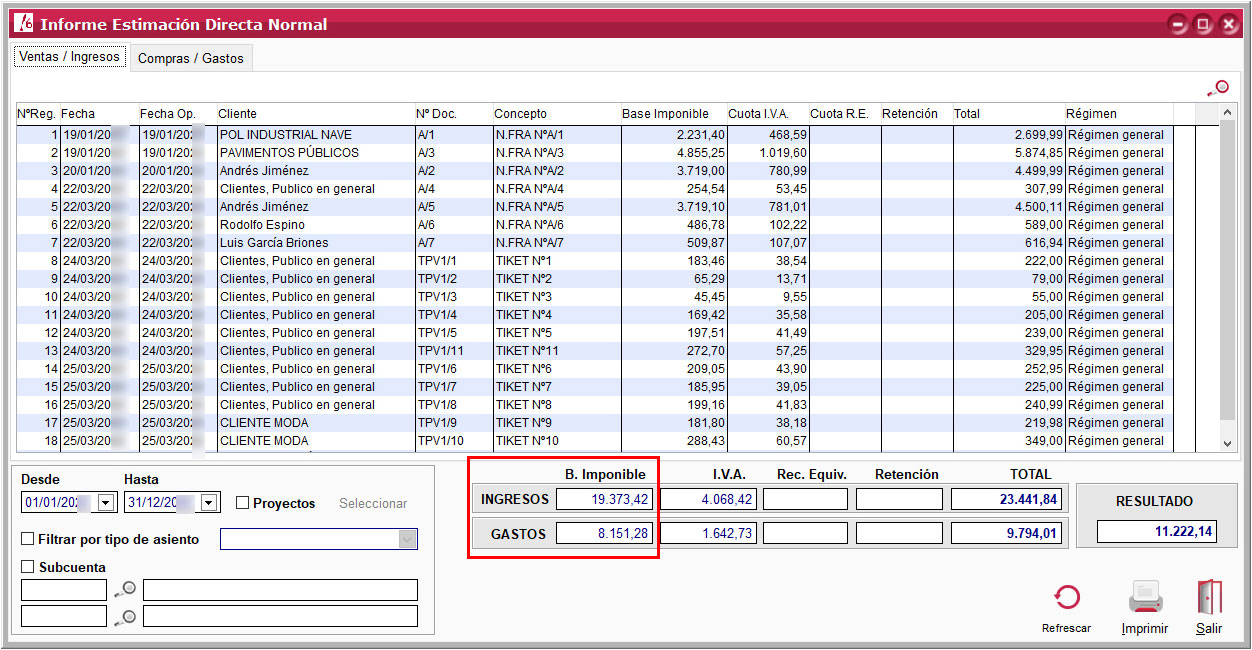
Task: Toggle Filtrar por tipo de asiento checkbox
Action: (x=28, y=539)
